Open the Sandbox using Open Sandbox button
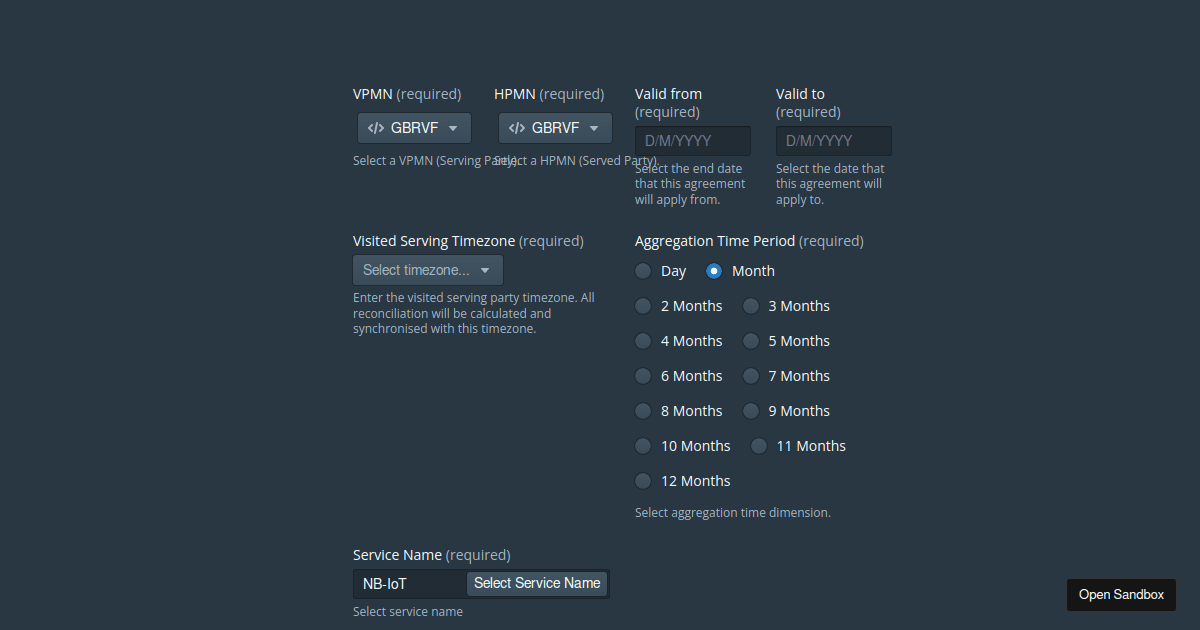Viewport: 1200px width, 630px height. coord(1121,594)
